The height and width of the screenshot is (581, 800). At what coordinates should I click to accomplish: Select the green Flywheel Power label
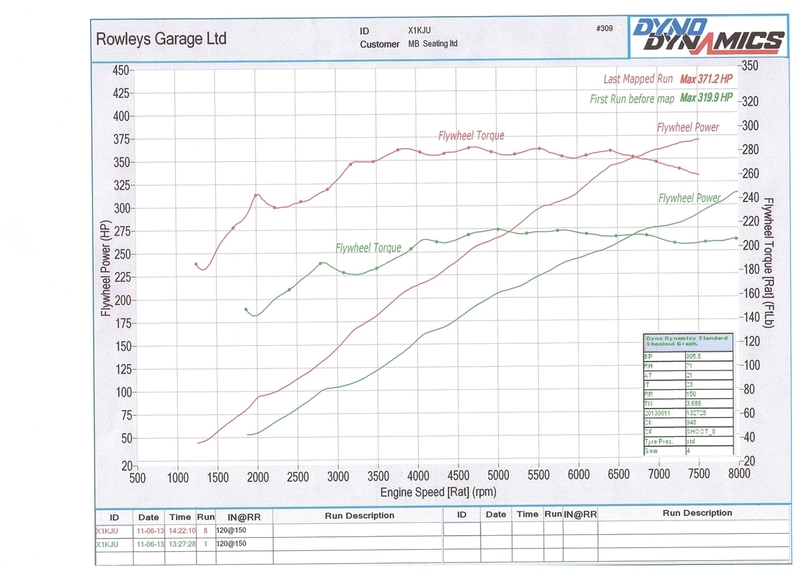pos(688,198)
